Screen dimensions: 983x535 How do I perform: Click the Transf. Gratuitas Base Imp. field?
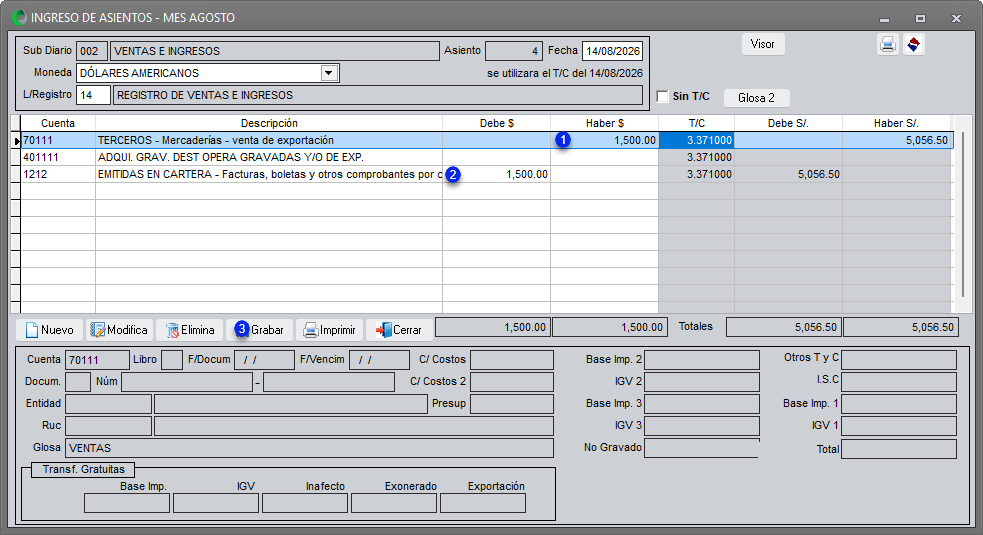(x=127, y=503)
